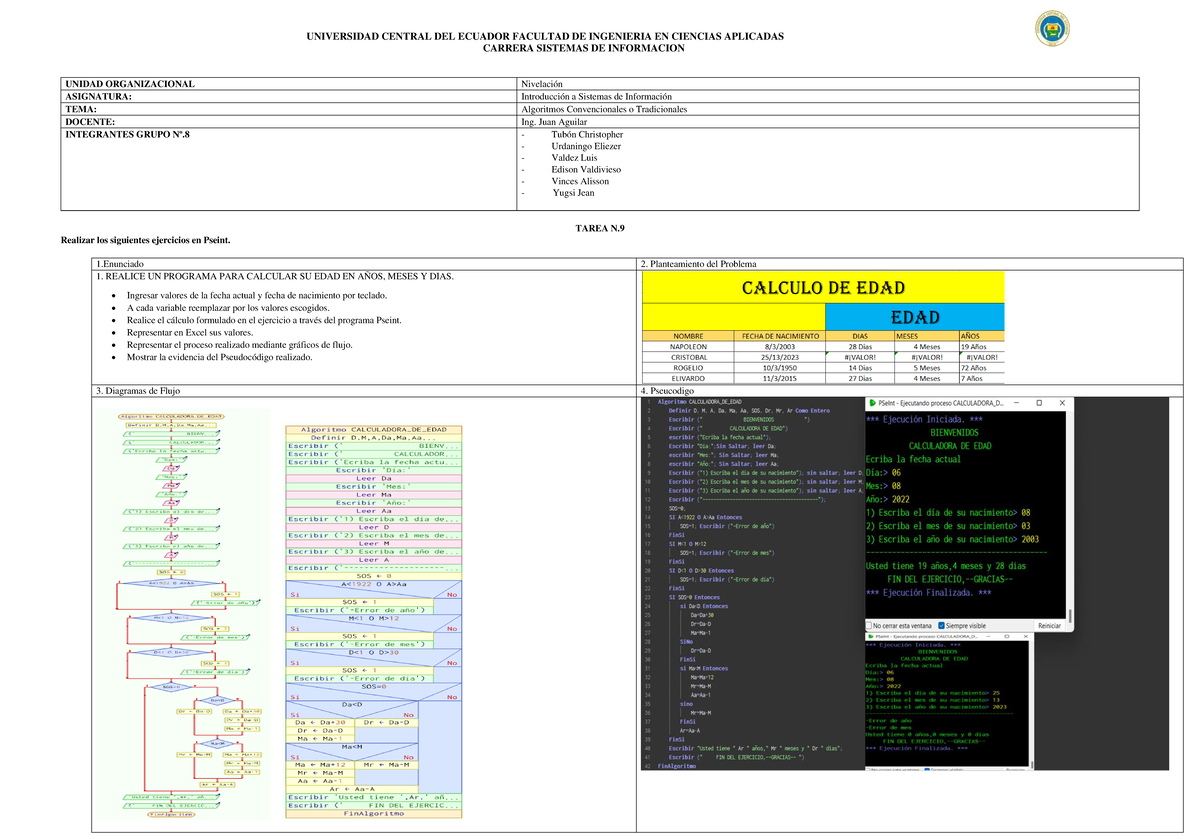The image size is (1200, 839).
Task: Select the blue 'EDAD' header cell
Action: [914, 317]
